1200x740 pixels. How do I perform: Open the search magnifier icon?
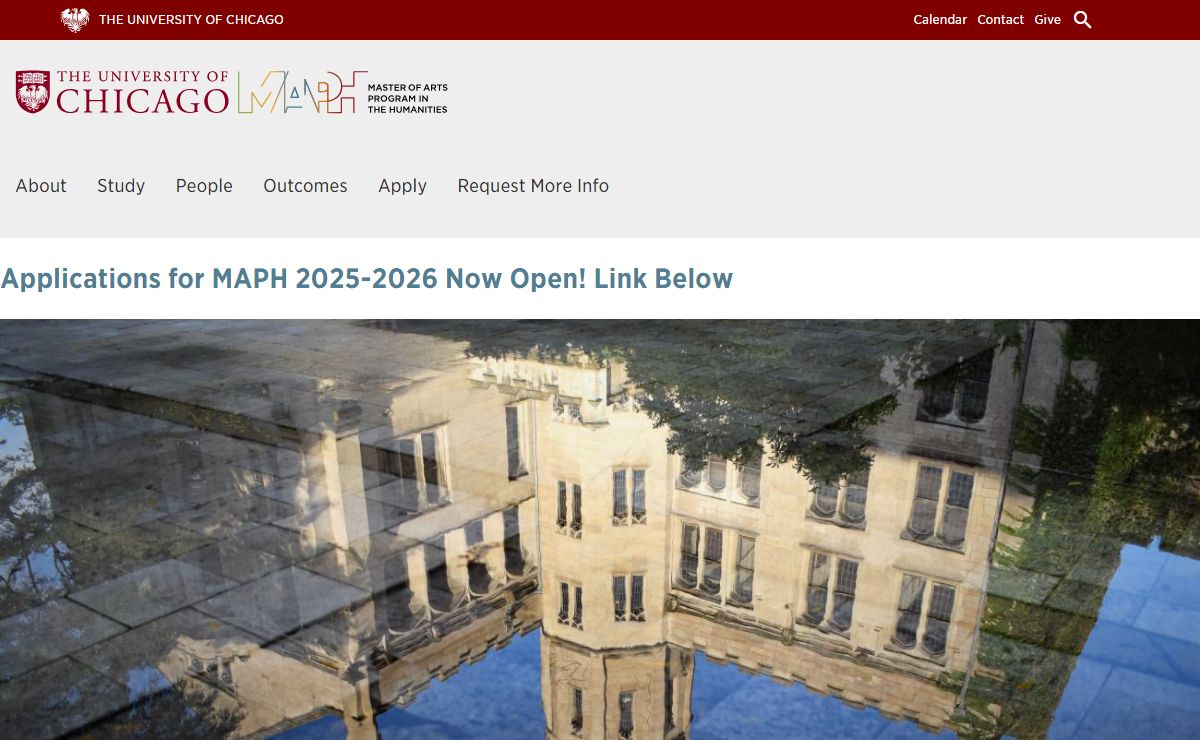1083,20
